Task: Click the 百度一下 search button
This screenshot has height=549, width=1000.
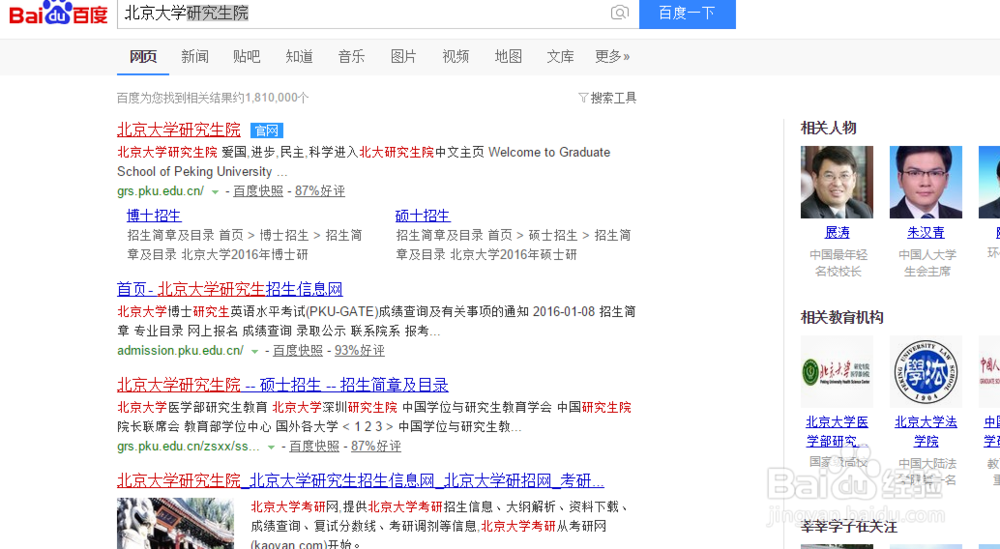Action: [687, 13]
